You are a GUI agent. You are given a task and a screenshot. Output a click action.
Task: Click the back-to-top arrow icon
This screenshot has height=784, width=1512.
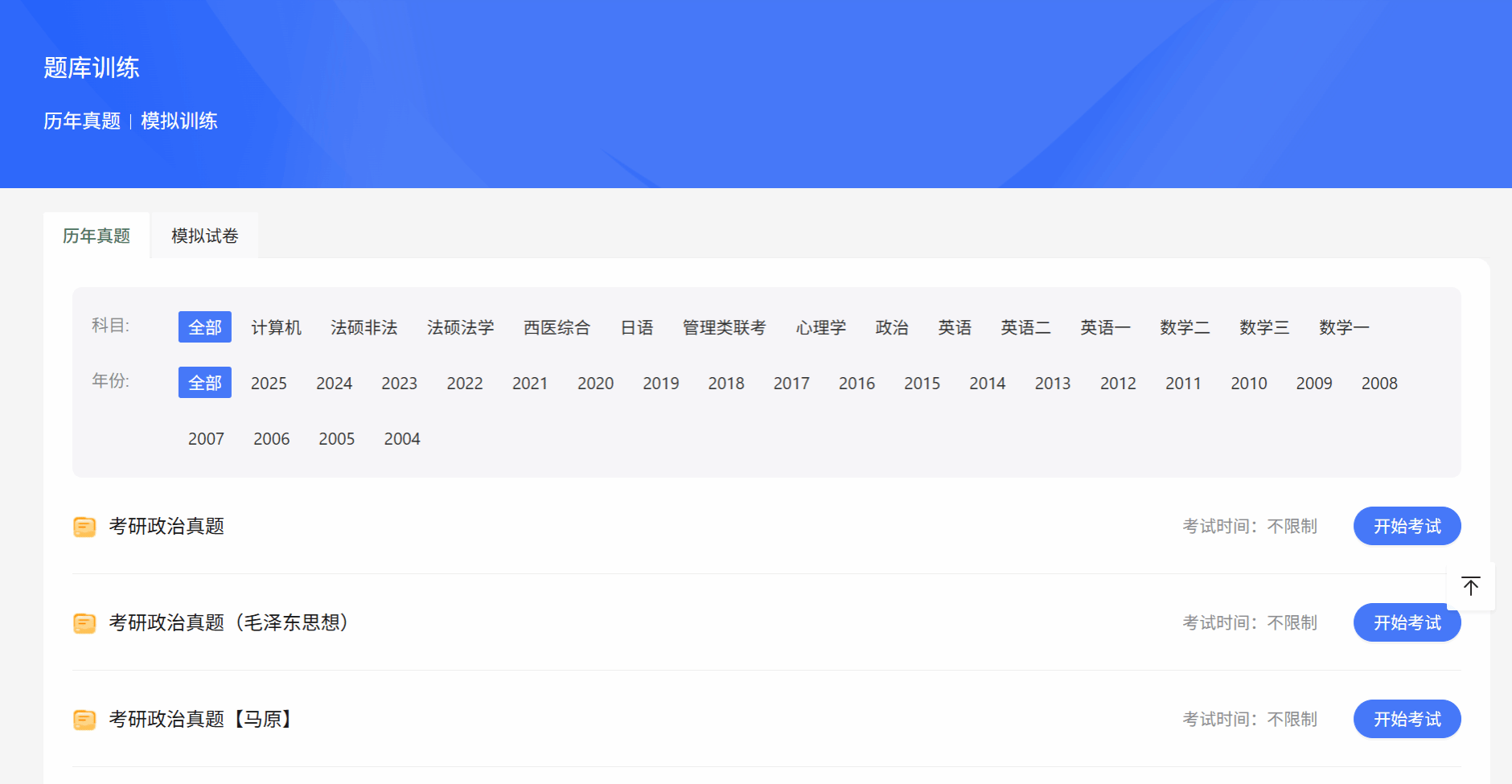coord(1470,586)
